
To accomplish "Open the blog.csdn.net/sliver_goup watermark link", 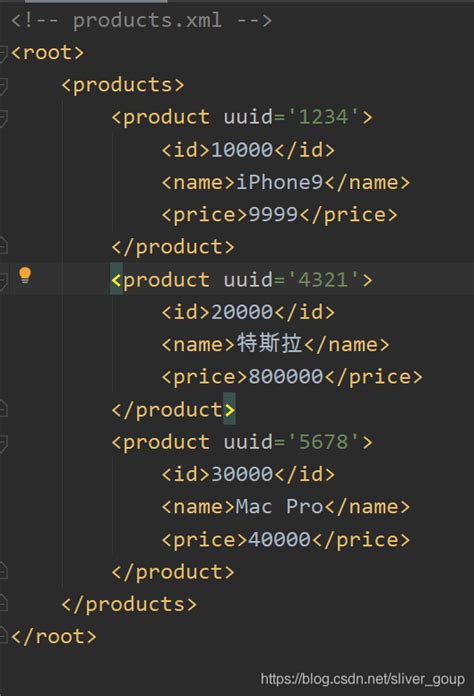I will [363, 679].
